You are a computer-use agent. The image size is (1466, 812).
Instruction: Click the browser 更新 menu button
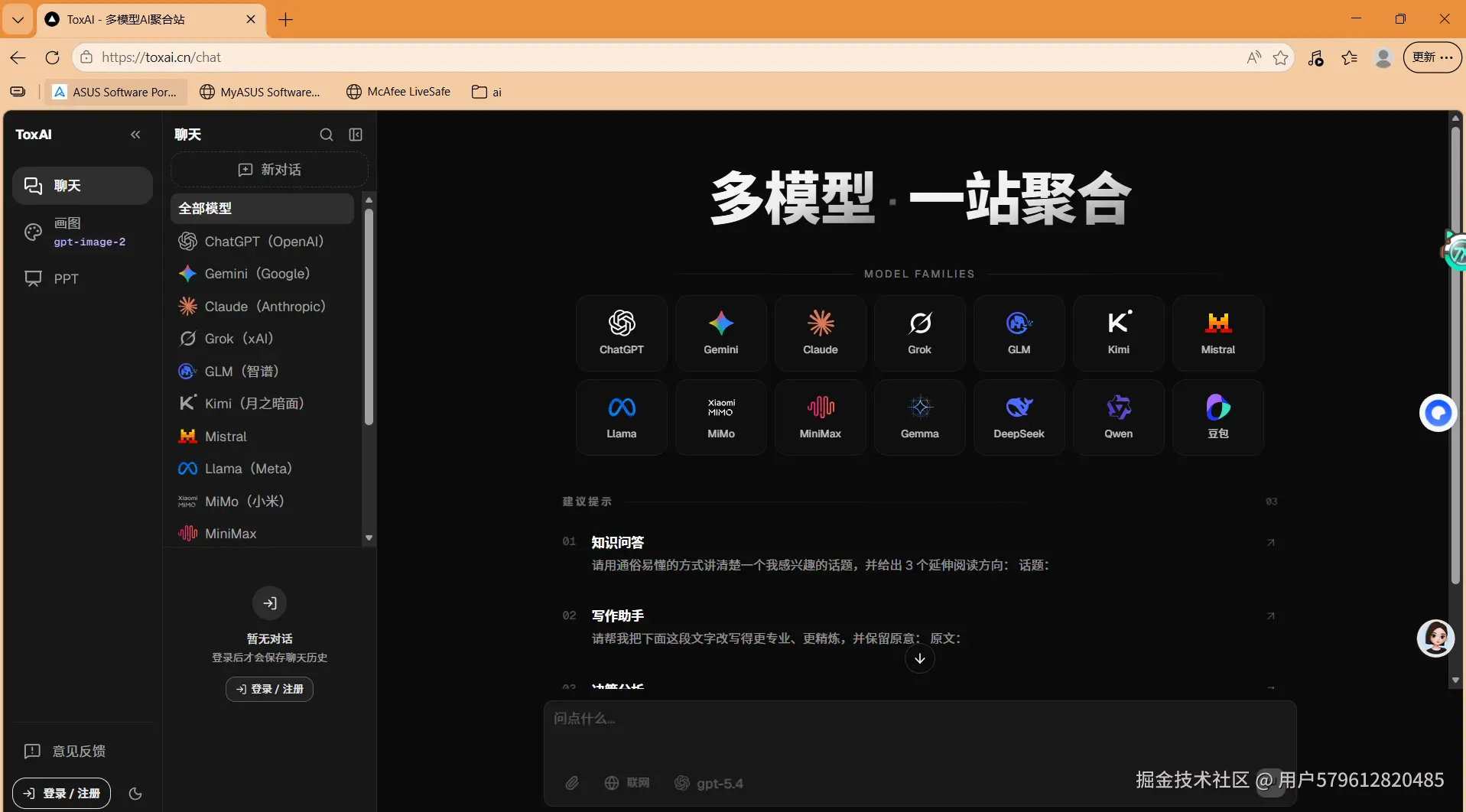pyautogui.click(x=1432, y=57)
